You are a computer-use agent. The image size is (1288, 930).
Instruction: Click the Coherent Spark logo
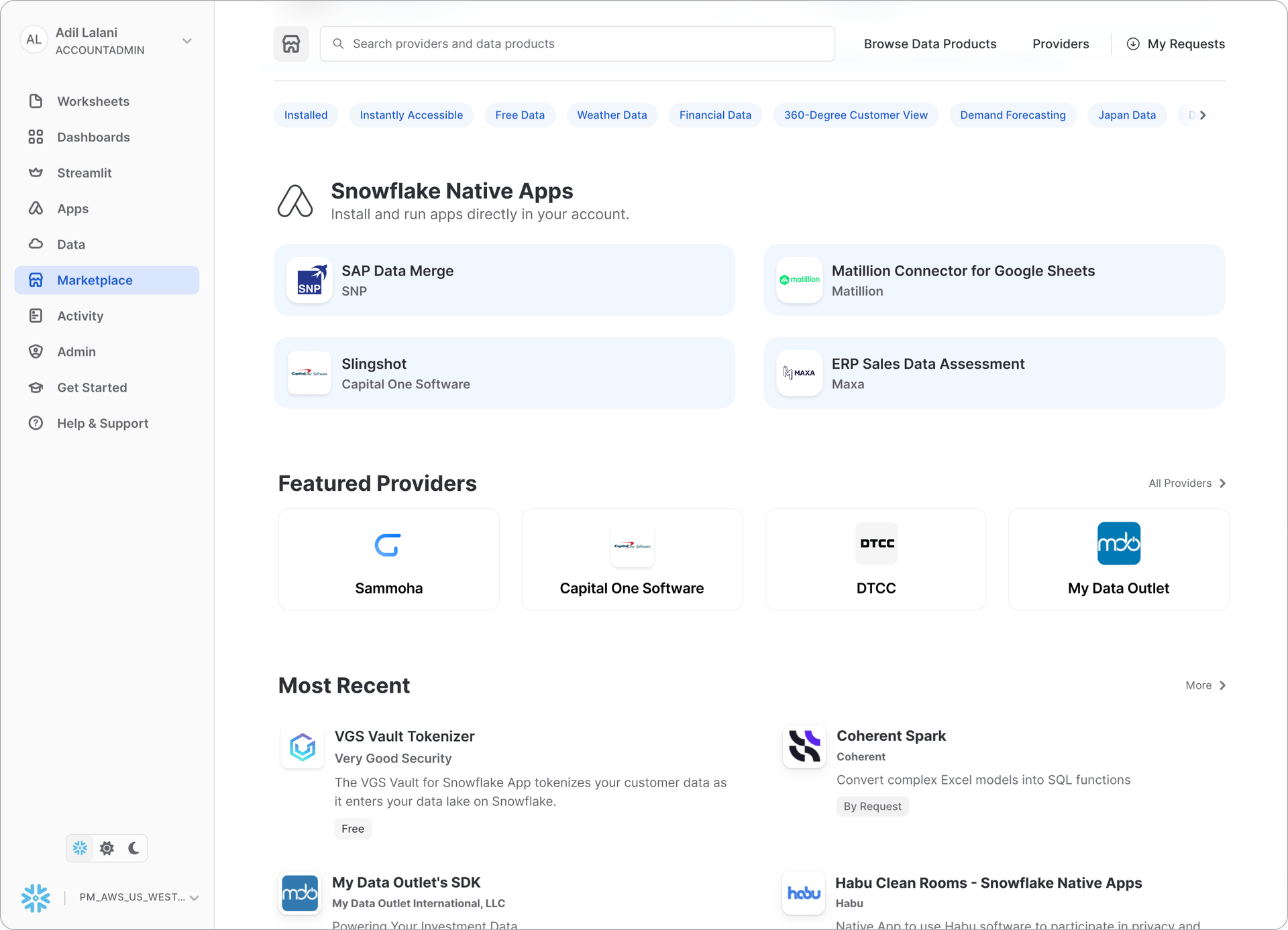[x=804, y=746]
